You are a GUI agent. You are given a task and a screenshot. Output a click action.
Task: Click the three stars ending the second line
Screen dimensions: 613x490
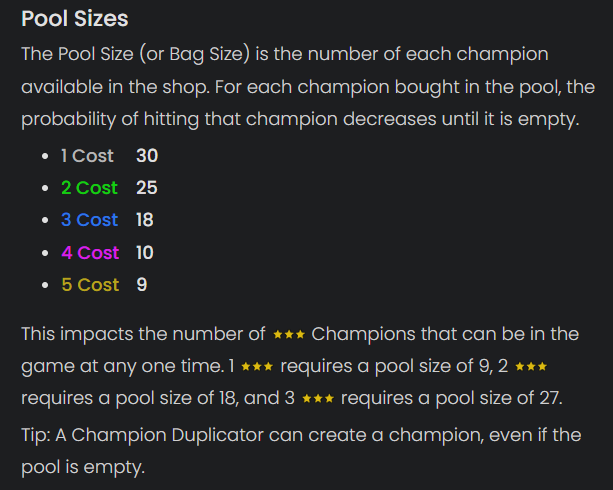click(531, 367)
